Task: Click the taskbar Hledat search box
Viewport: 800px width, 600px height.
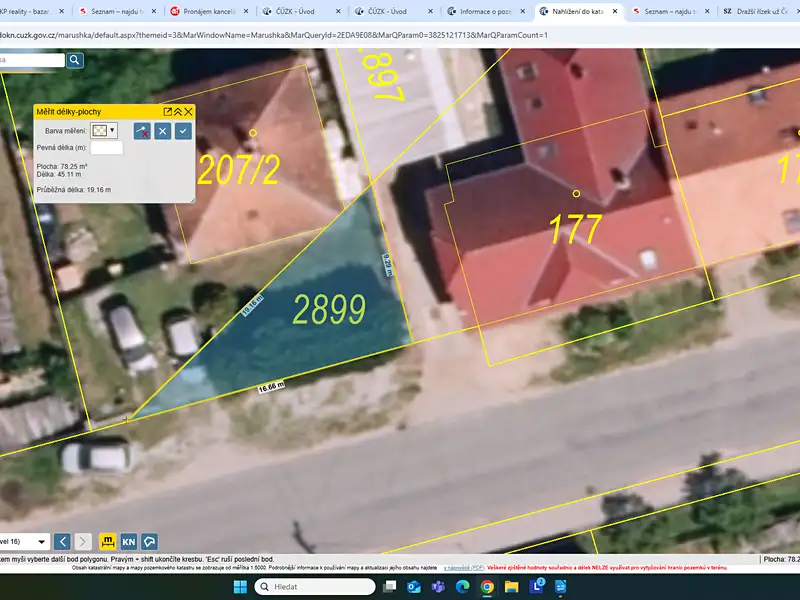Action: pos(315,587)
